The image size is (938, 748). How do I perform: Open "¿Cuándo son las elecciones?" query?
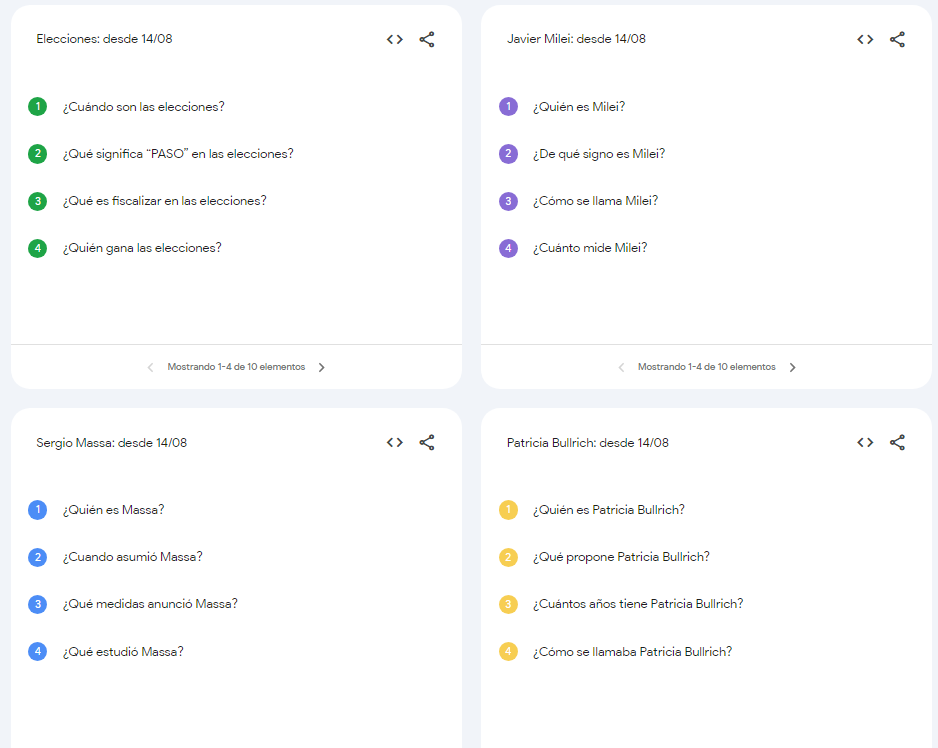143,107
